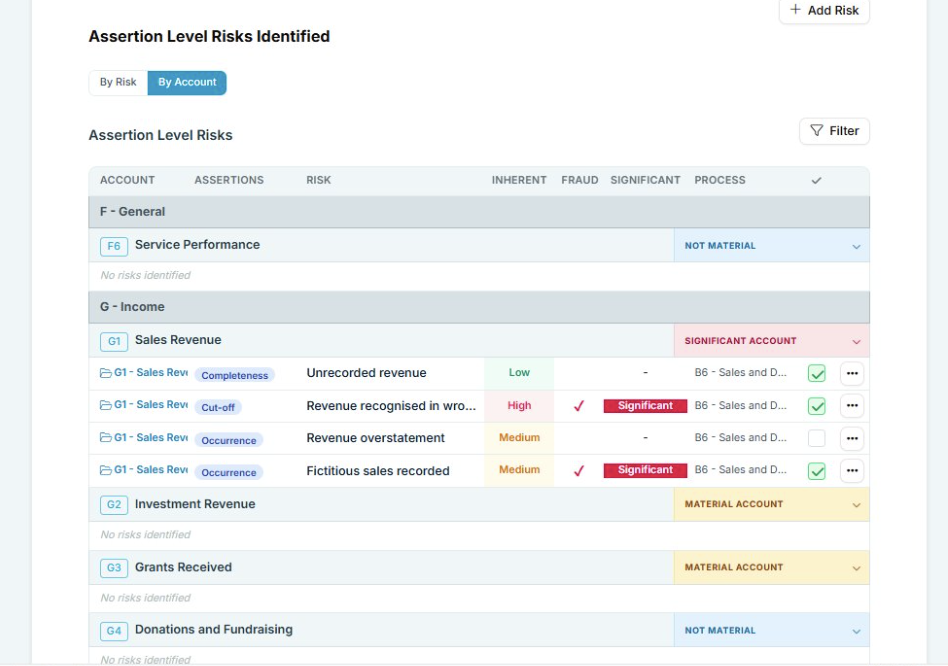Click Significant badge in Cut-off row
Screen dimensions: 948x666
click(x=645, y=406)
